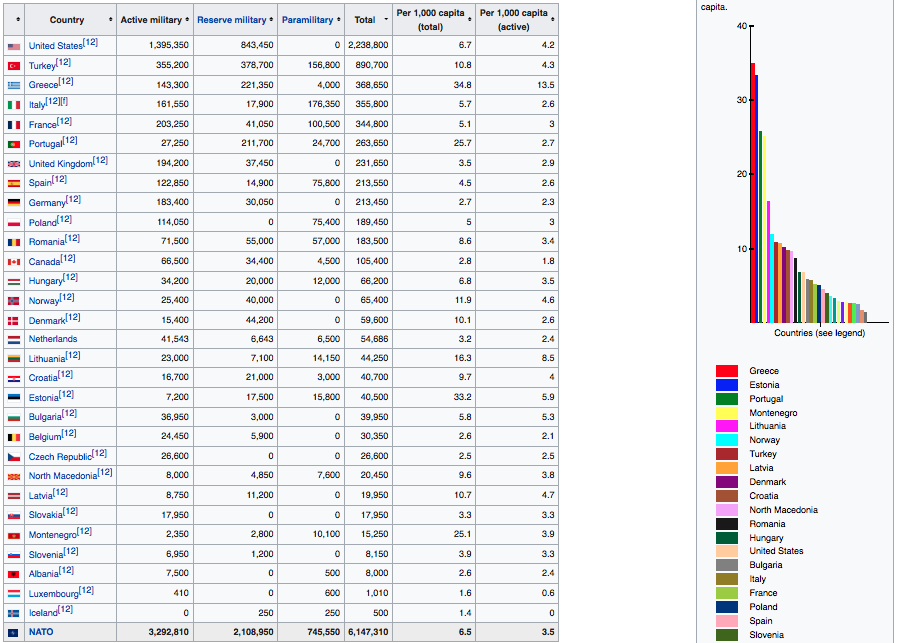The width and height of the screenshot is (897, 643).
Task: Click the Germany flag icon
Action: 14,203
